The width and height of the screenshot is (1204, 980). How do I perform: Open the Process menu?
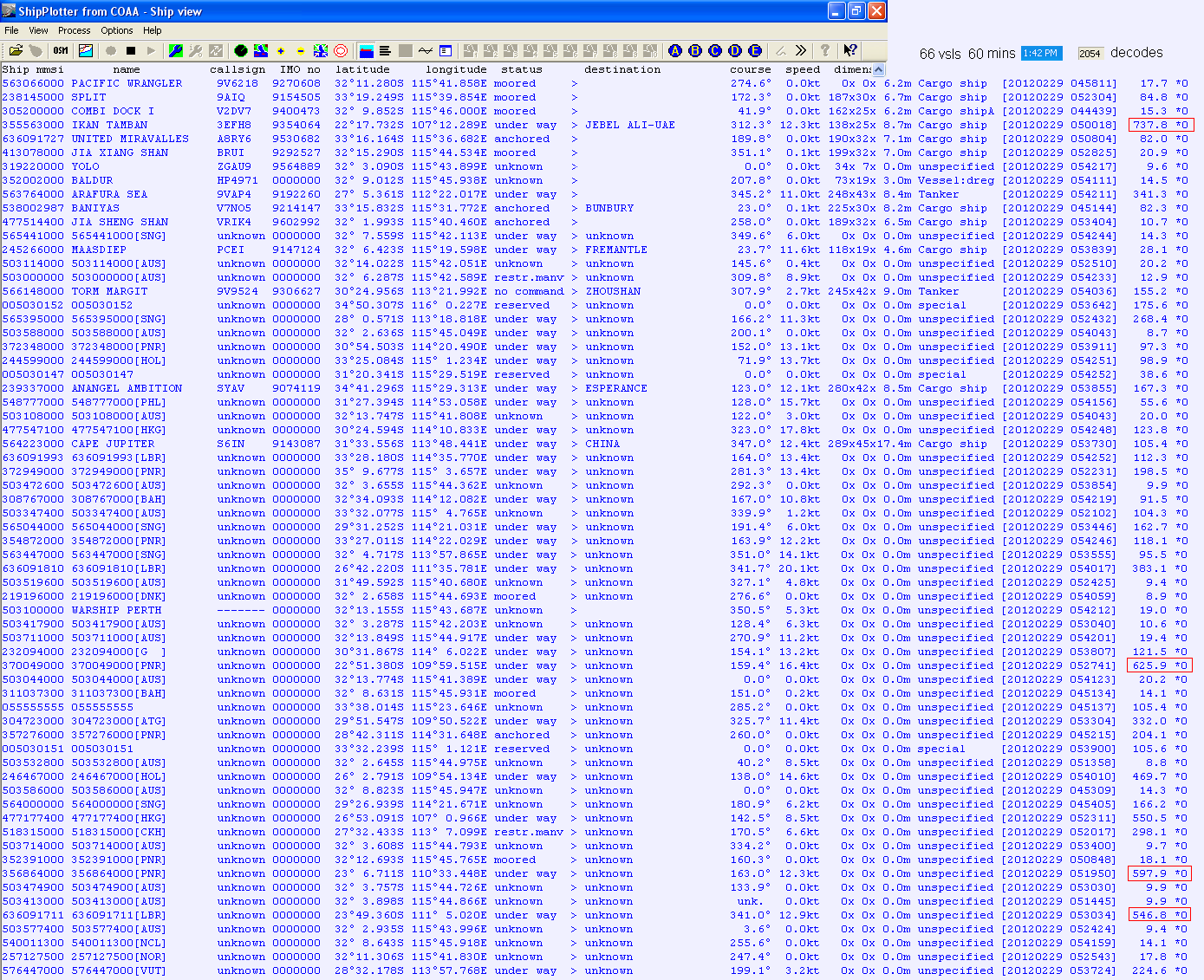[x=75, y=30]
